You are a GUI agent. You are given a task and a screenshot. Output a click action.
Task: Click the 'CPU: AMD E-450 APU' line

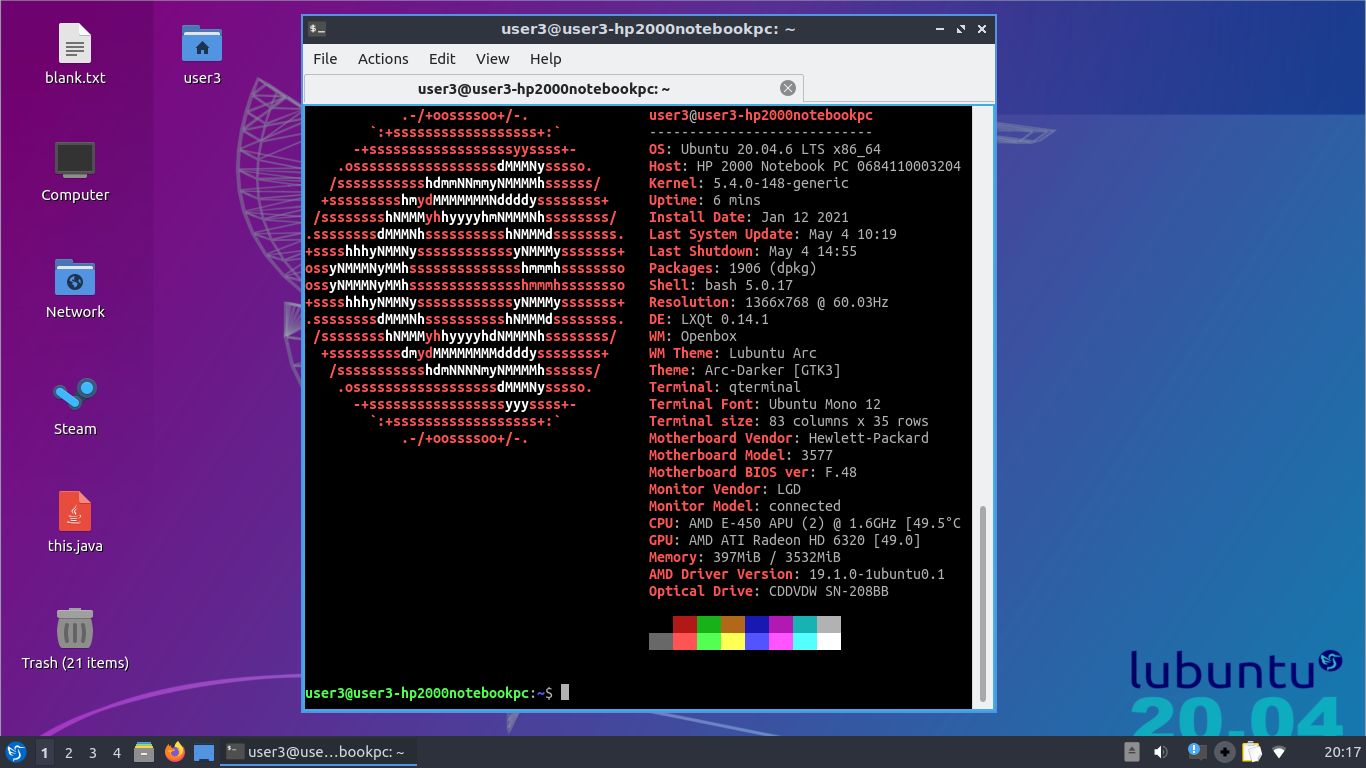[x=804, y=523]
